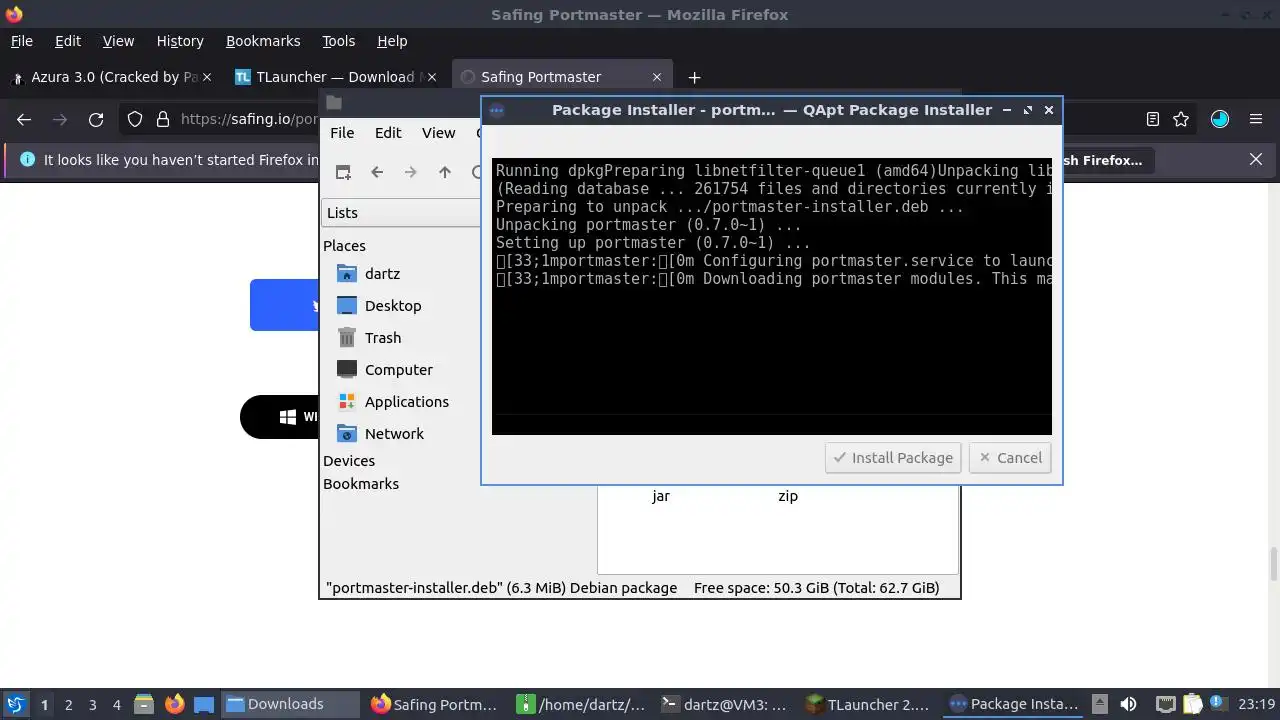
Task: Click Install Package button
Action: (893, 457)
